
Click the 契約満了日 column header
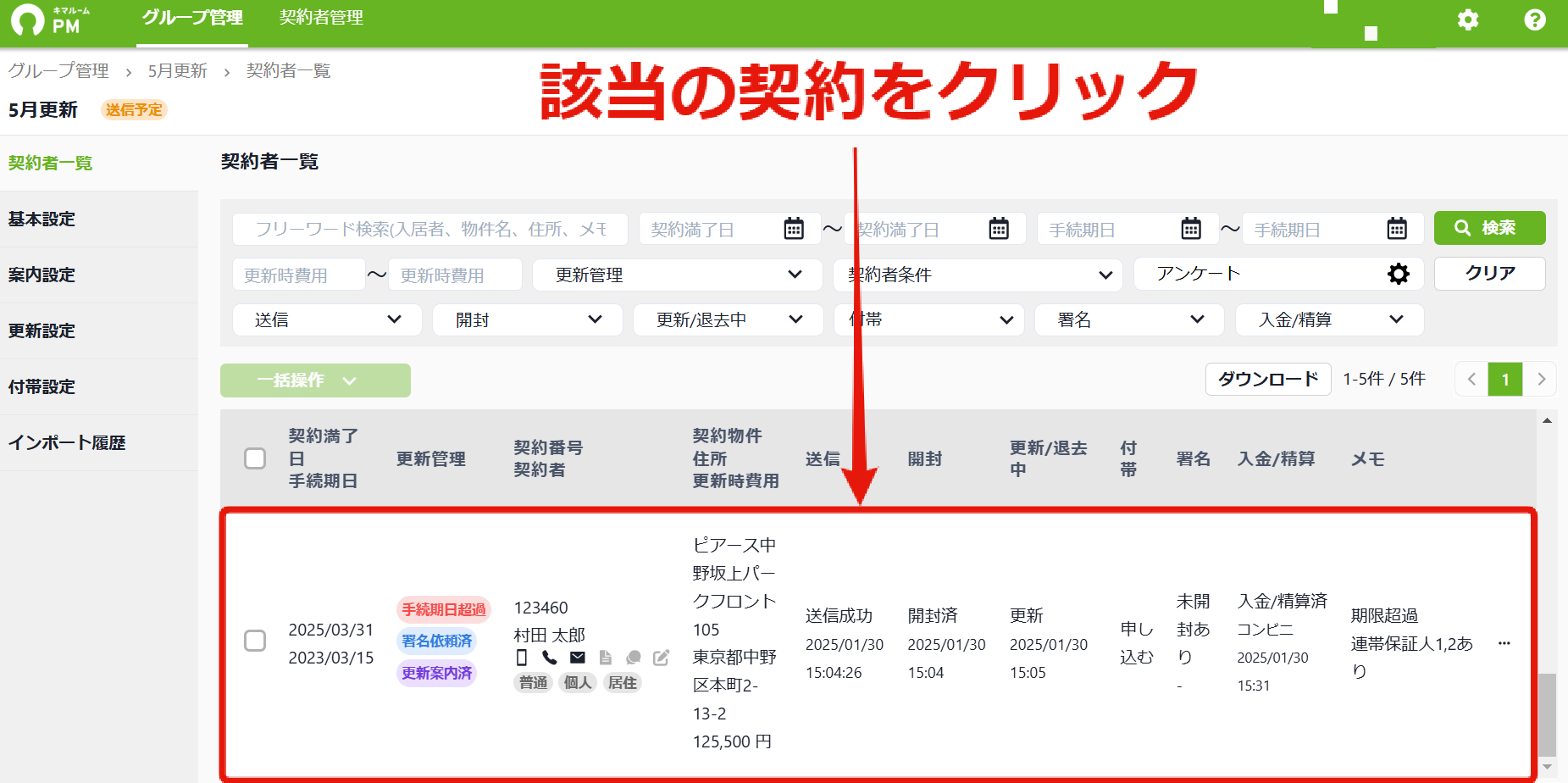click(323, 447)
